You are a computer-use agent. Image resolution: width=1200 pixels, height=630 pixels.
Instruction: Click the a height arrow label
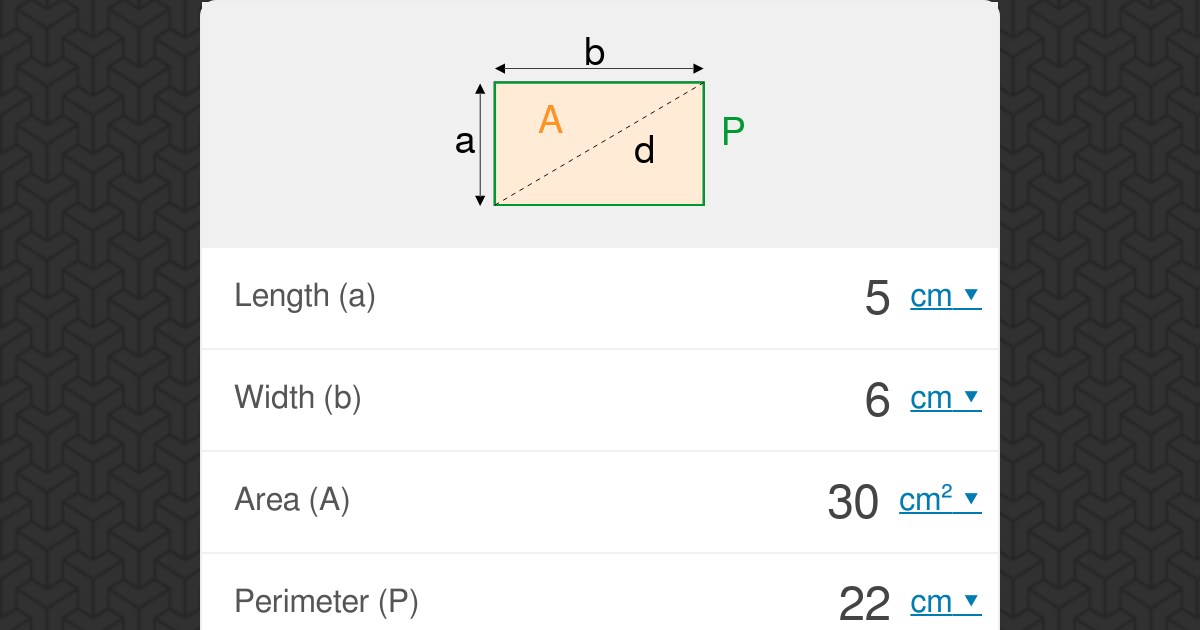click(465, 143)
